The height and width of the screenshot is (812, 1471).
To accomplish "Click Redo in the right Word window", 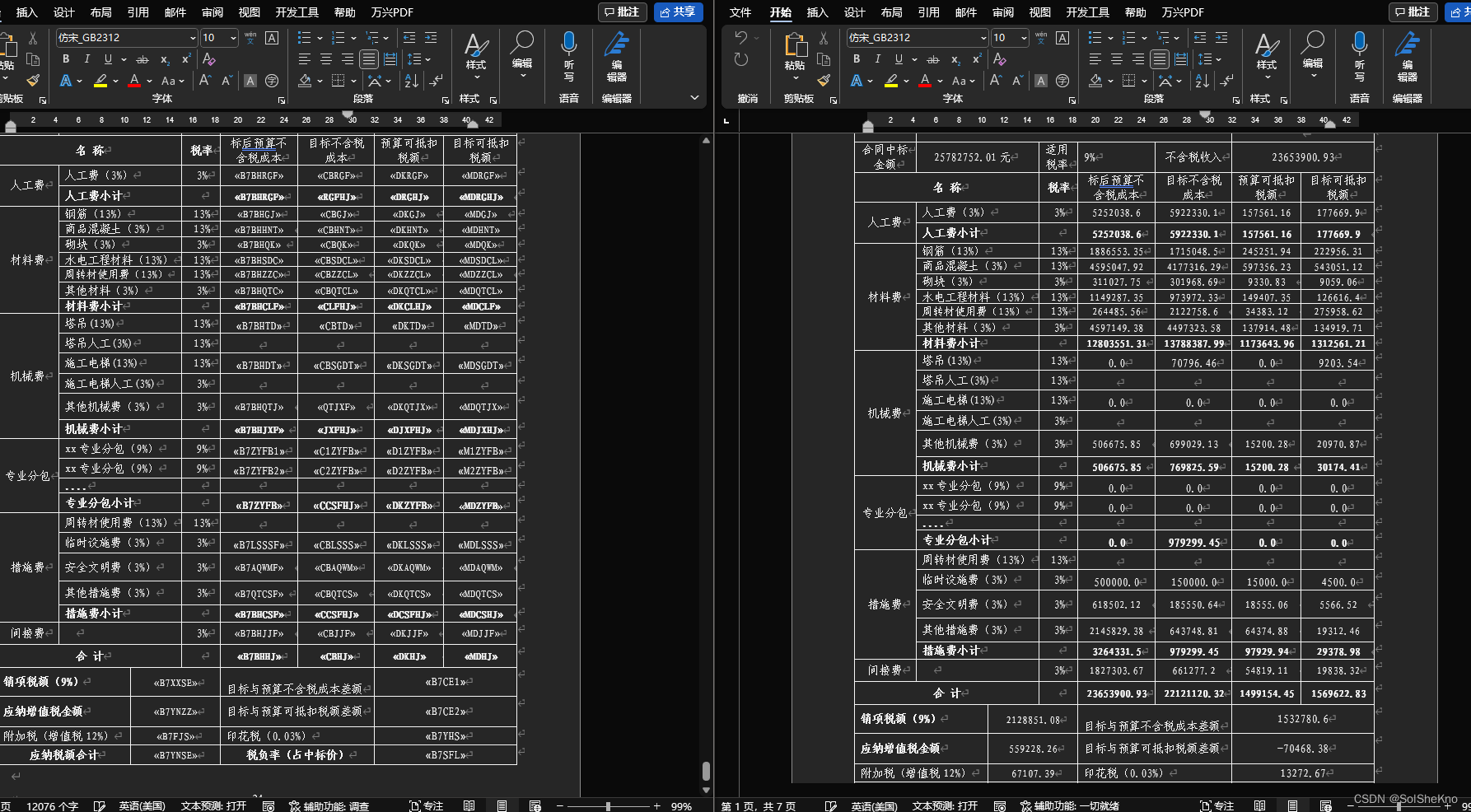I will [740, 59].
